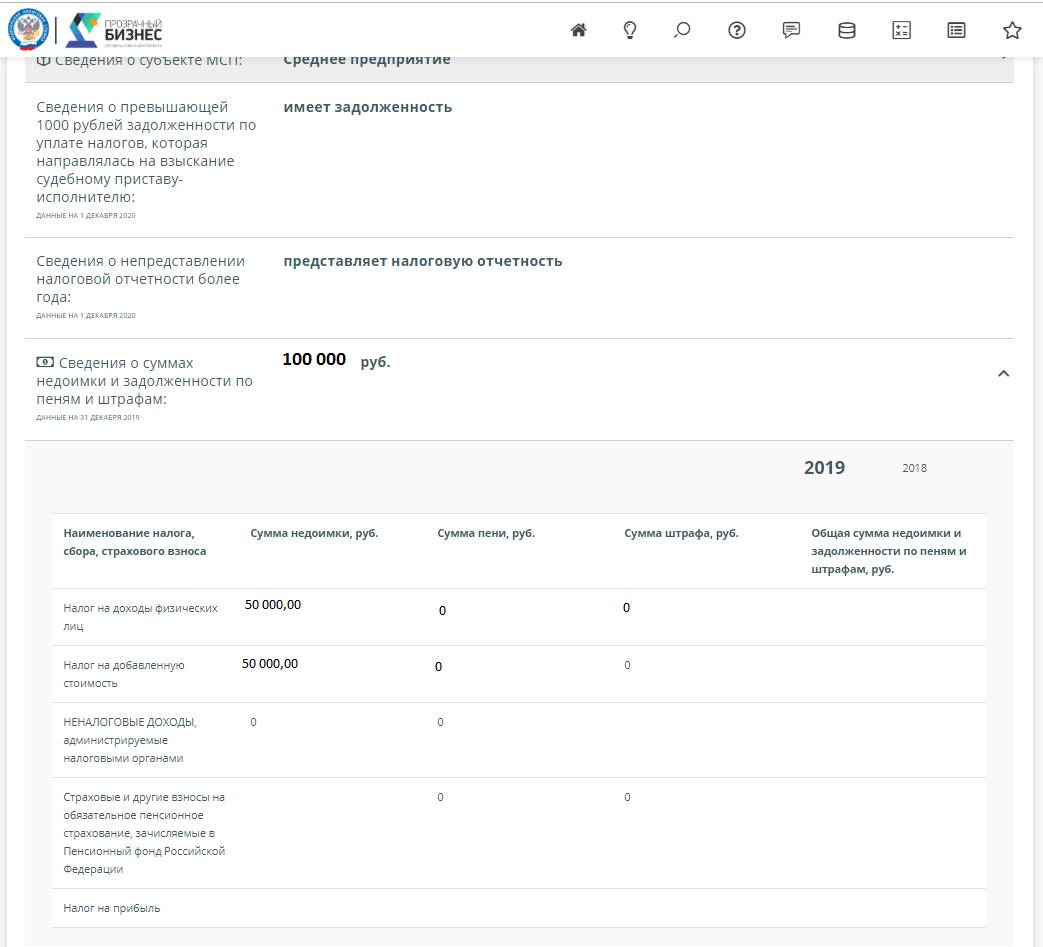Click пени 0 in НЕНАЛОГОВЫЕ ДОХОДЫ row
This screenshot has height=947, width=1043.
click(440, 722)
